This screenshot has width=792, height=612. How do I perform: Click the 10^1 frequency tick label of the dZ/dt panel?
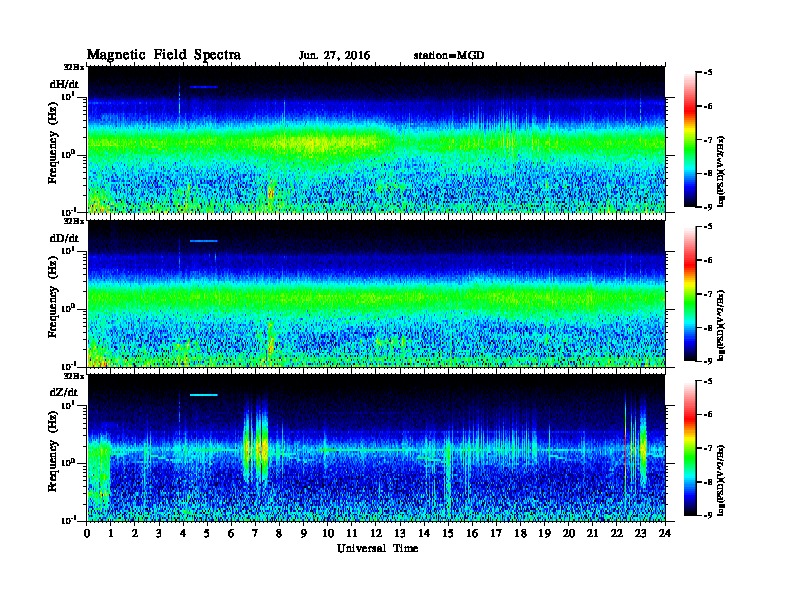(x=68, y=404)
